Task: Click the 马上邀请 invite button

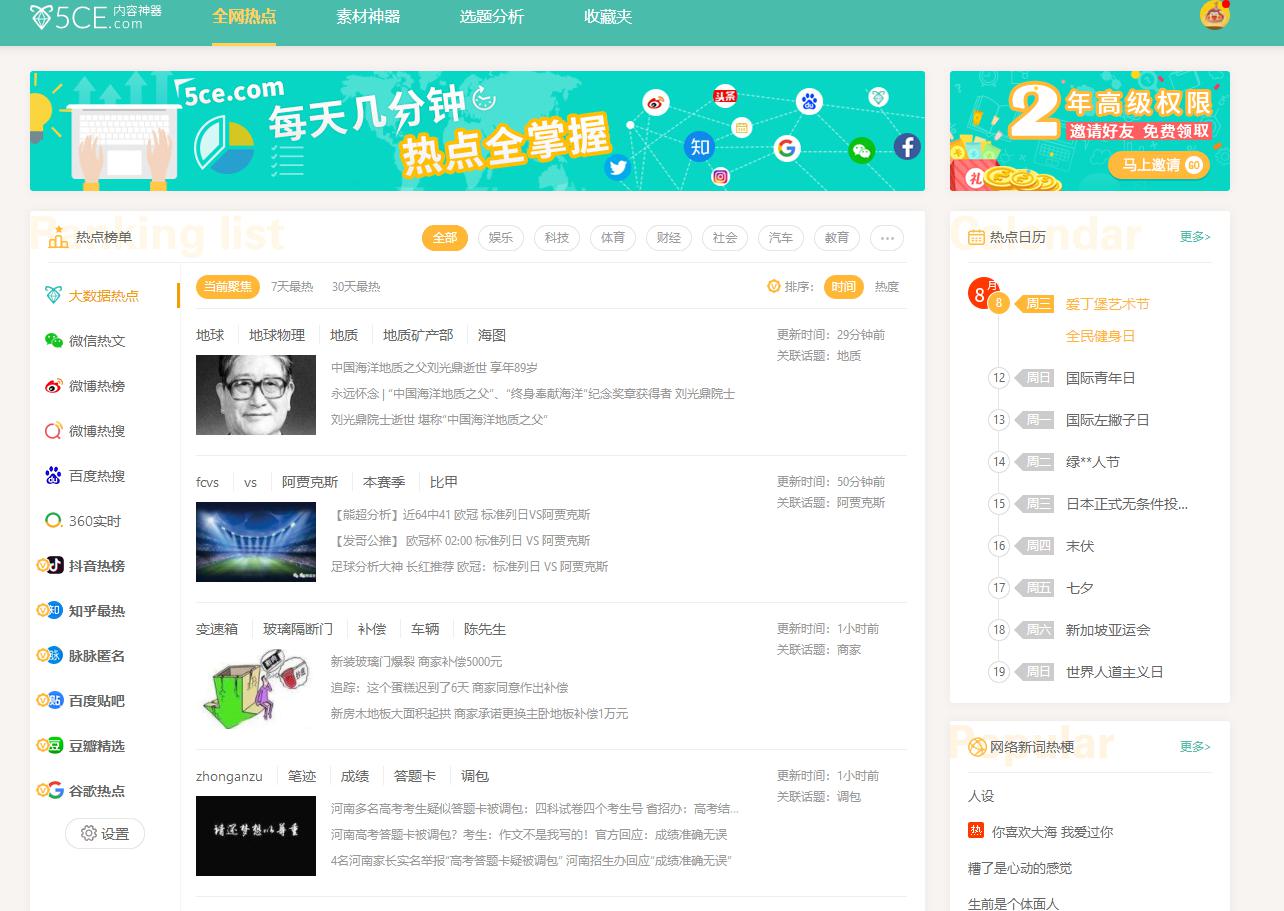Action: (1157, 164)
